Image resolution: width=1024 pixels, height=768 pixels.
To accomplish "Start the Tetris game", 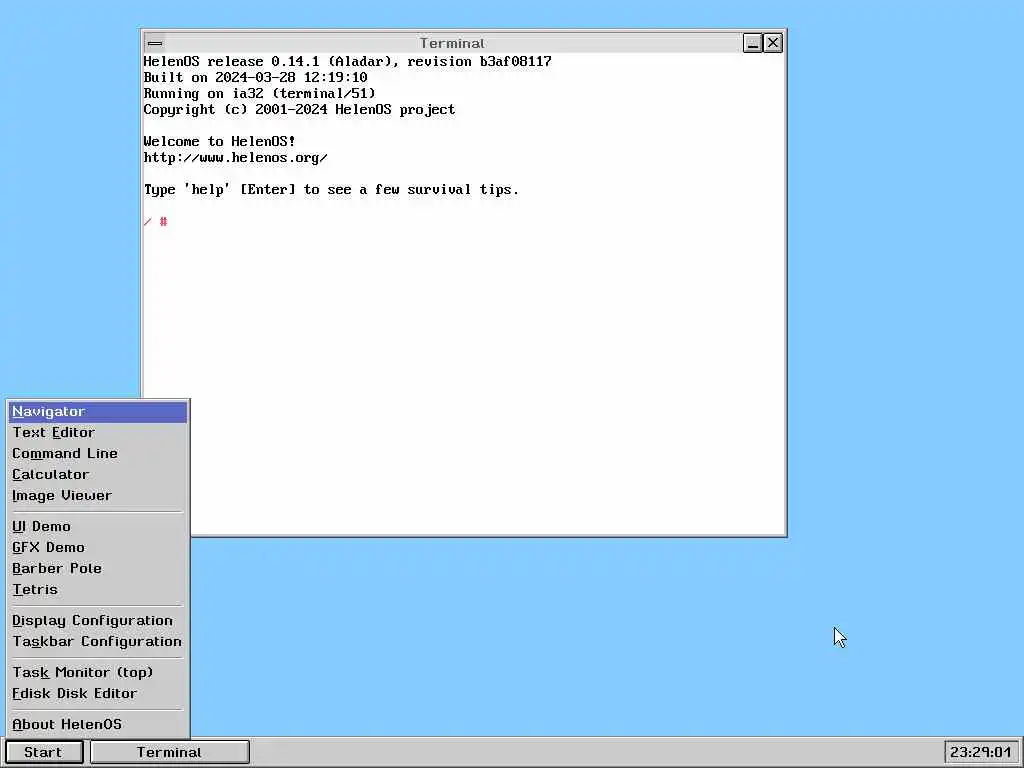I will tap(98, 589).
